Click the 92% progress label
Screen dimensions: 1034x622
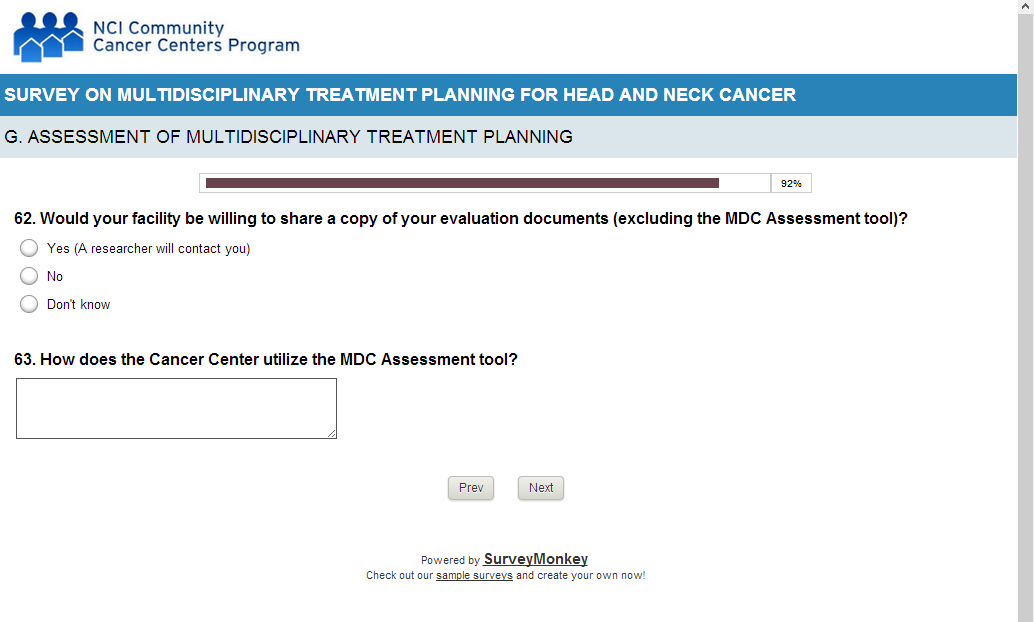tap(791, 184)
